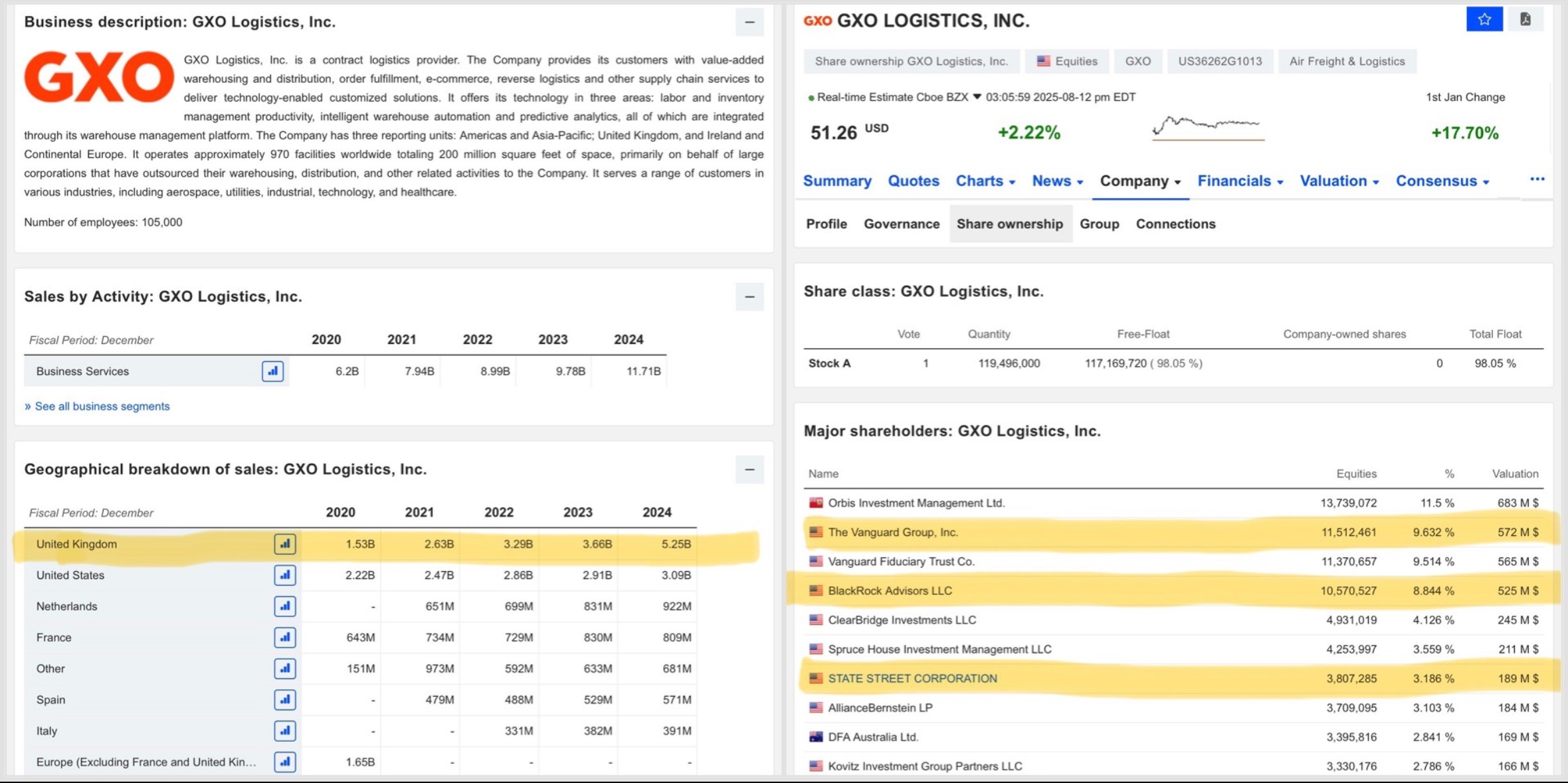The width and height of the screenshot is (1568, 783).
Task: Open chart icon for Europe excluding France row
Action: 285,762
